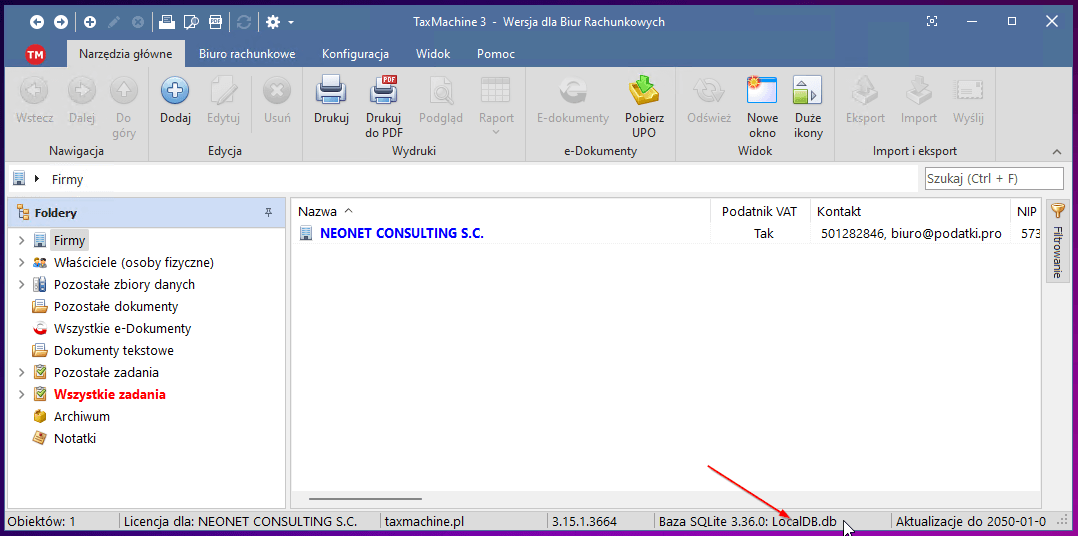Open the Filtrowanie side panel
Screen dimensions: 1078x536
coord(1057,240)
